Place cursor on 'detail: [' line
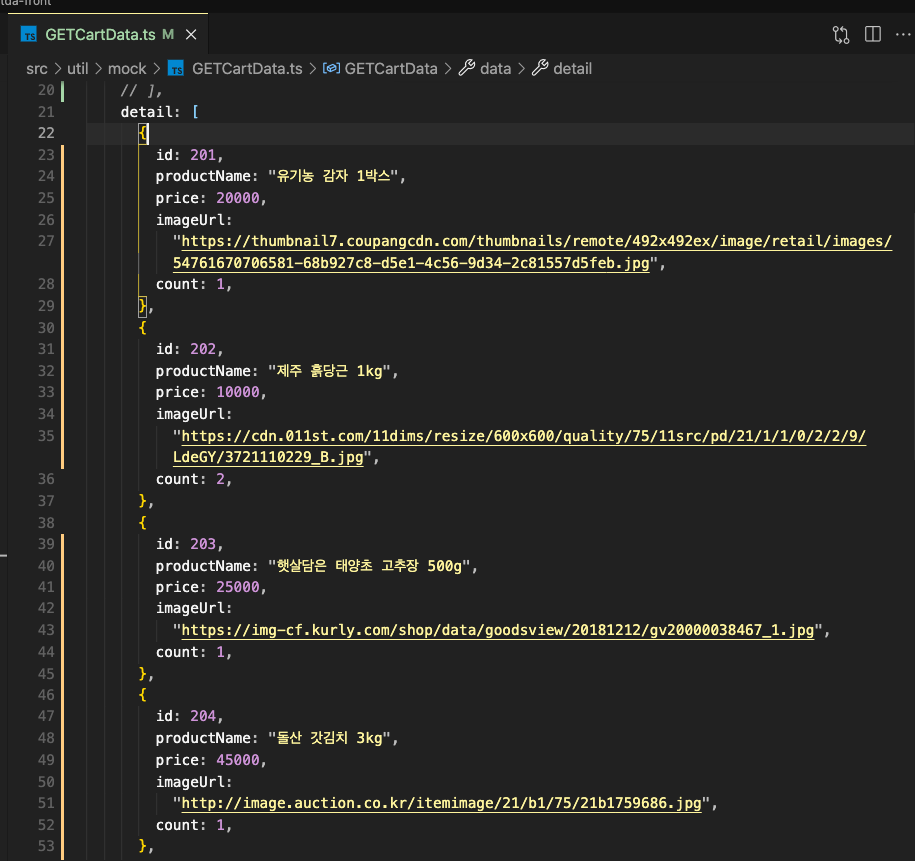 tap(159, 112)
